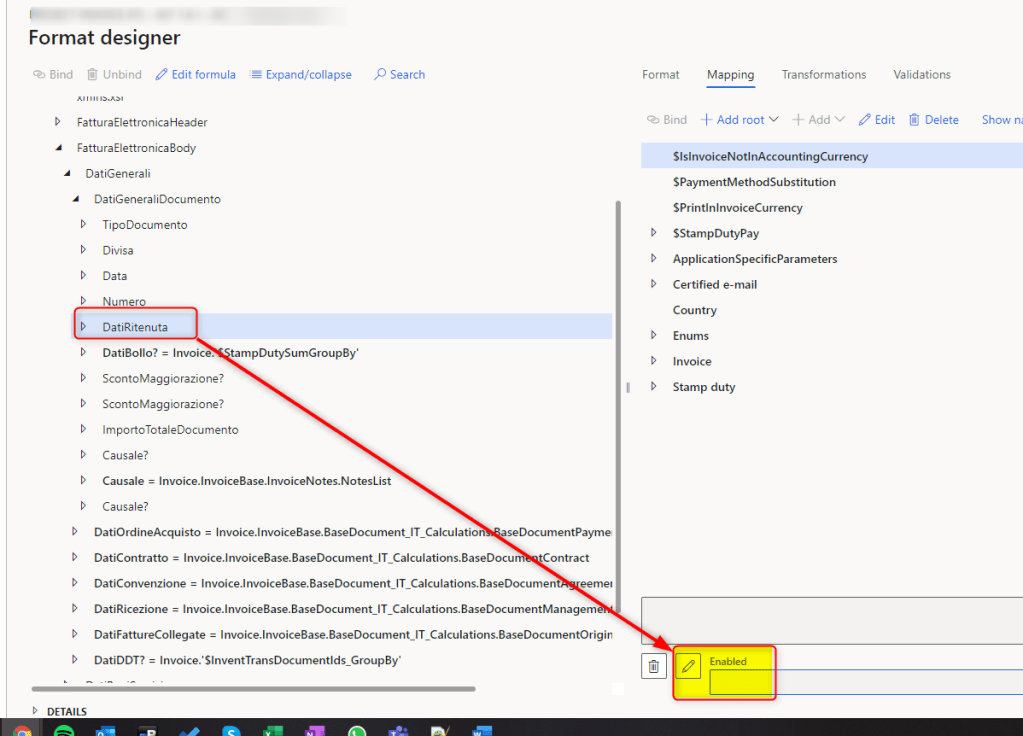The height and width of the screenshot is (736, 1023).
Task: Open Spotify from the taskbar
Action: click(62, 731)
